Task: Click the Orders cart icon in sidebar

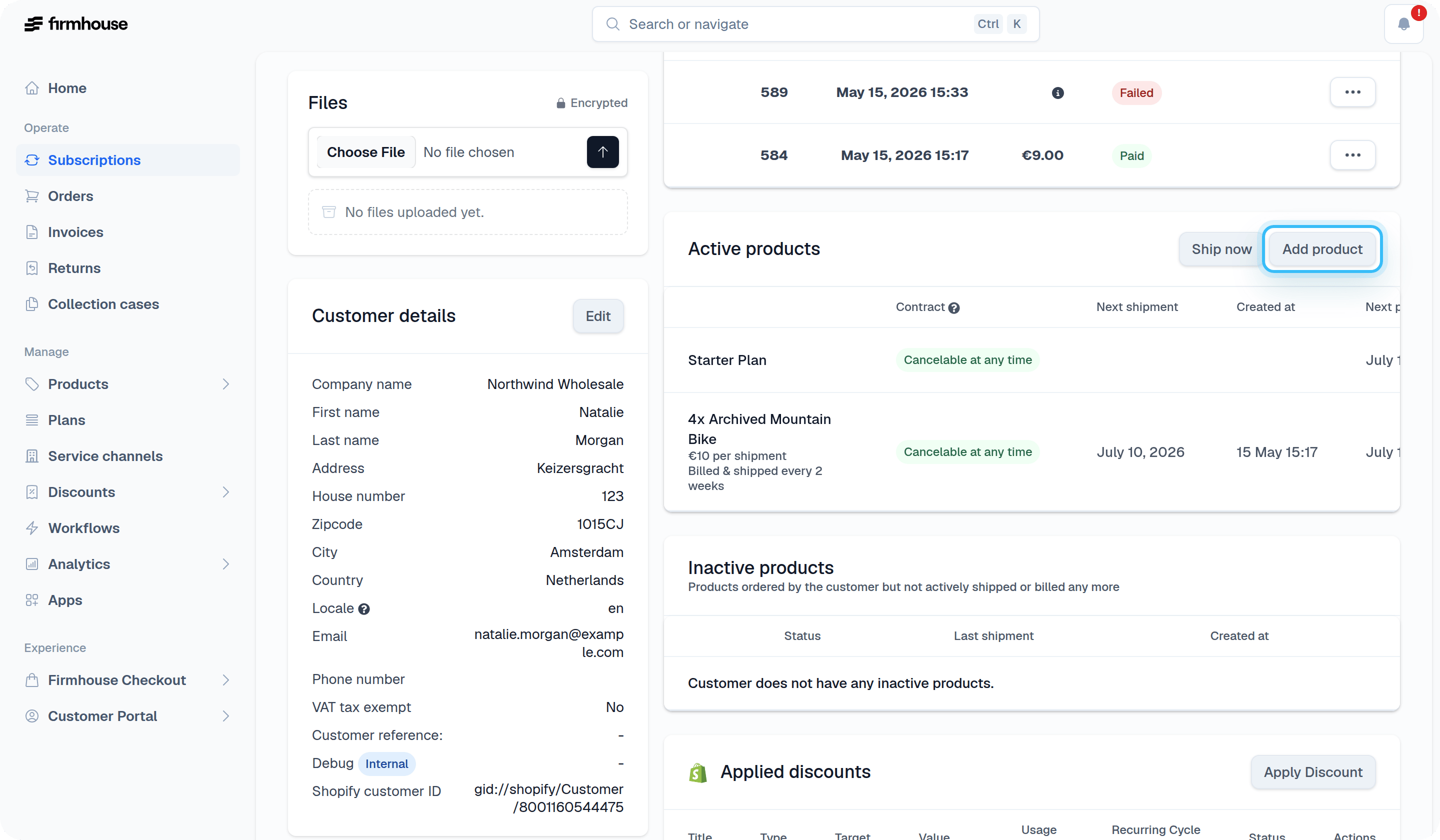Action: pos(32,196)
